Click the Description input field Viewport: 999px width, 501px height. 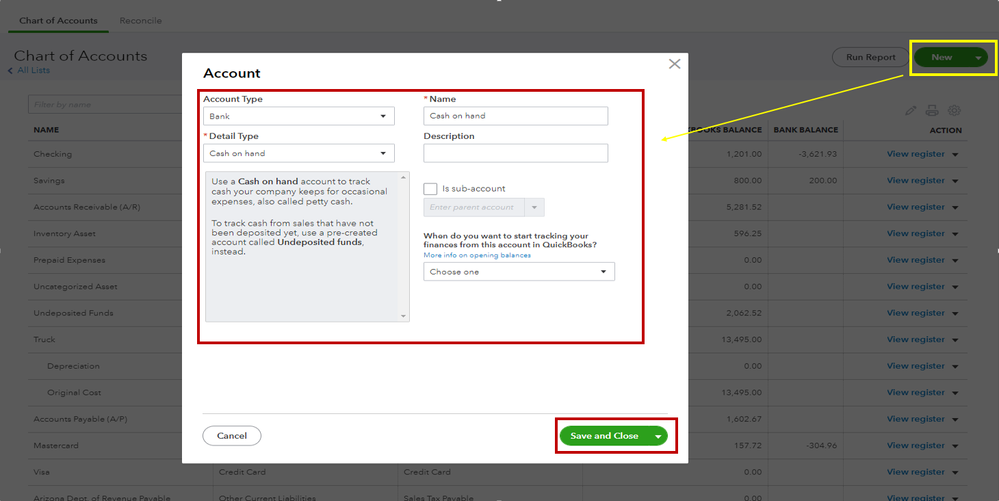tap(515, 153)
